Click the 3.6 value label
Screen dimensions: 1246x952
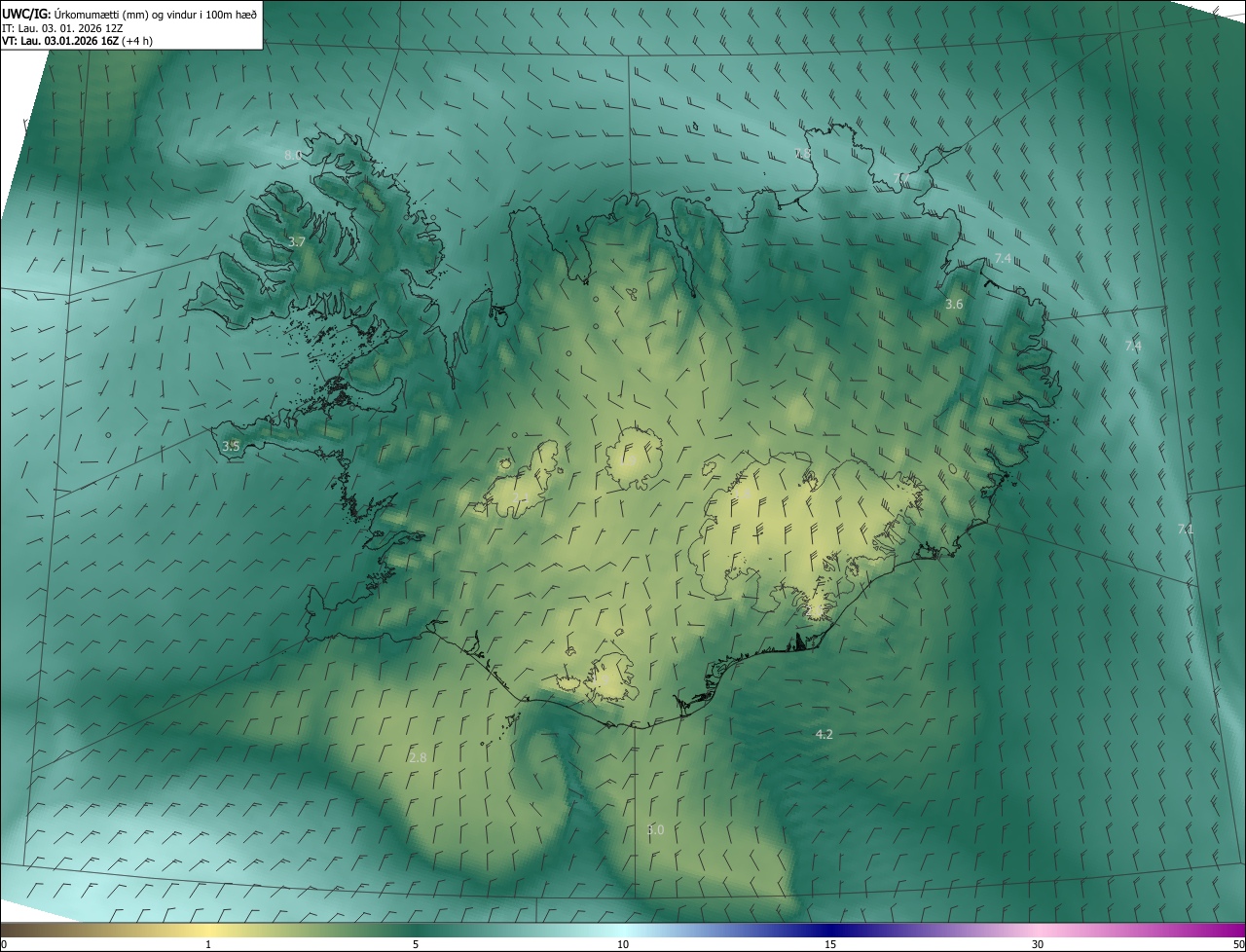tap(954, 305)
